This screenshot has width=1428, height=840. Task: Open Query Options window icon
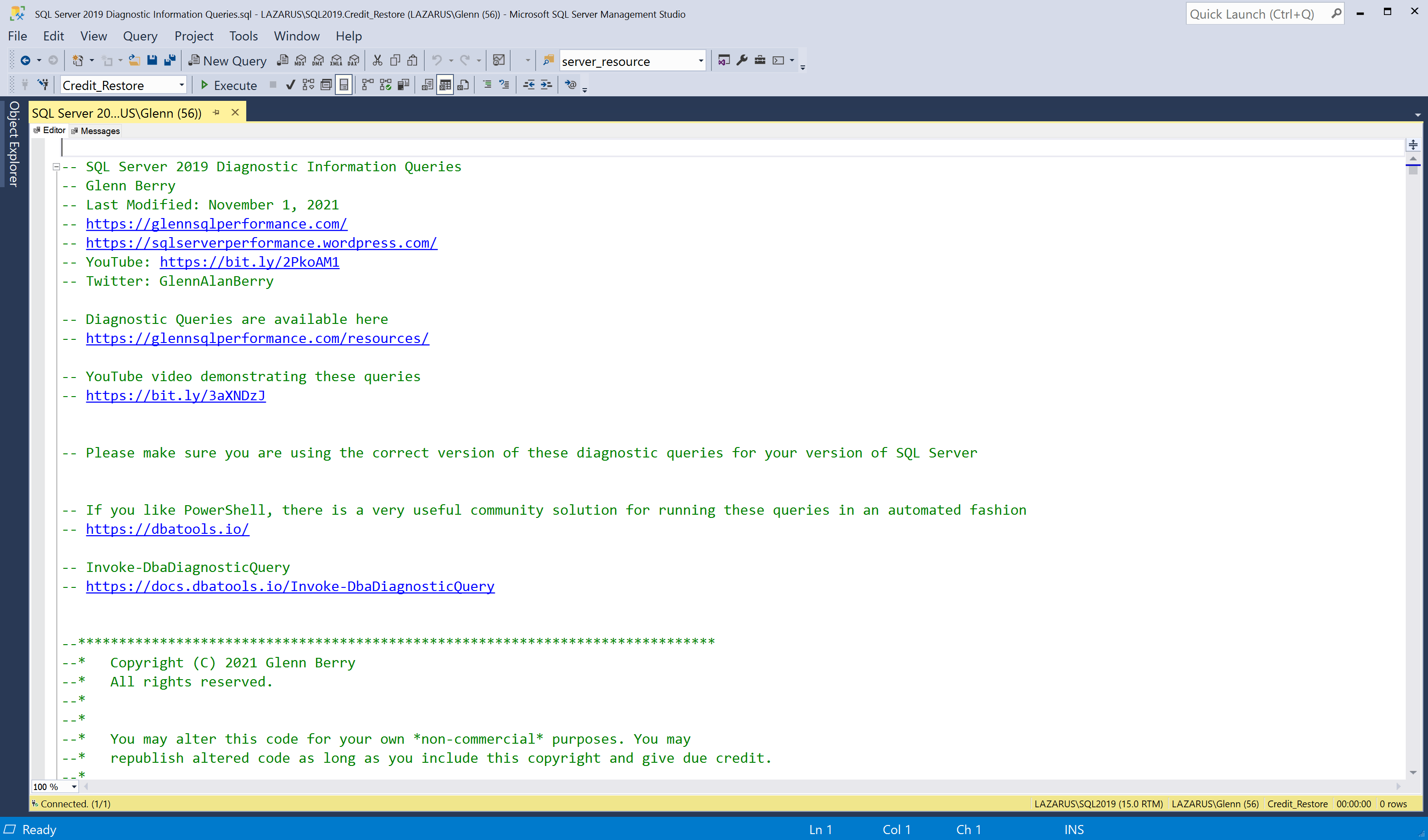[326, 85]
